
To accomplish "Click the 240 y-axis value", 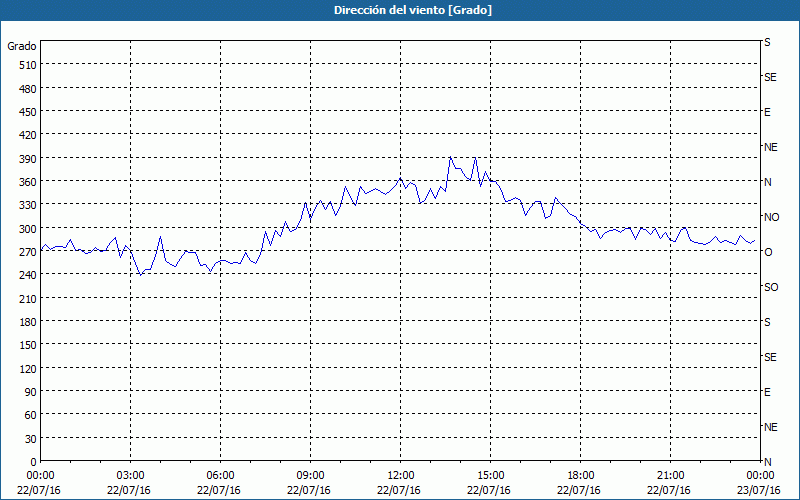I will coord(28,276).
